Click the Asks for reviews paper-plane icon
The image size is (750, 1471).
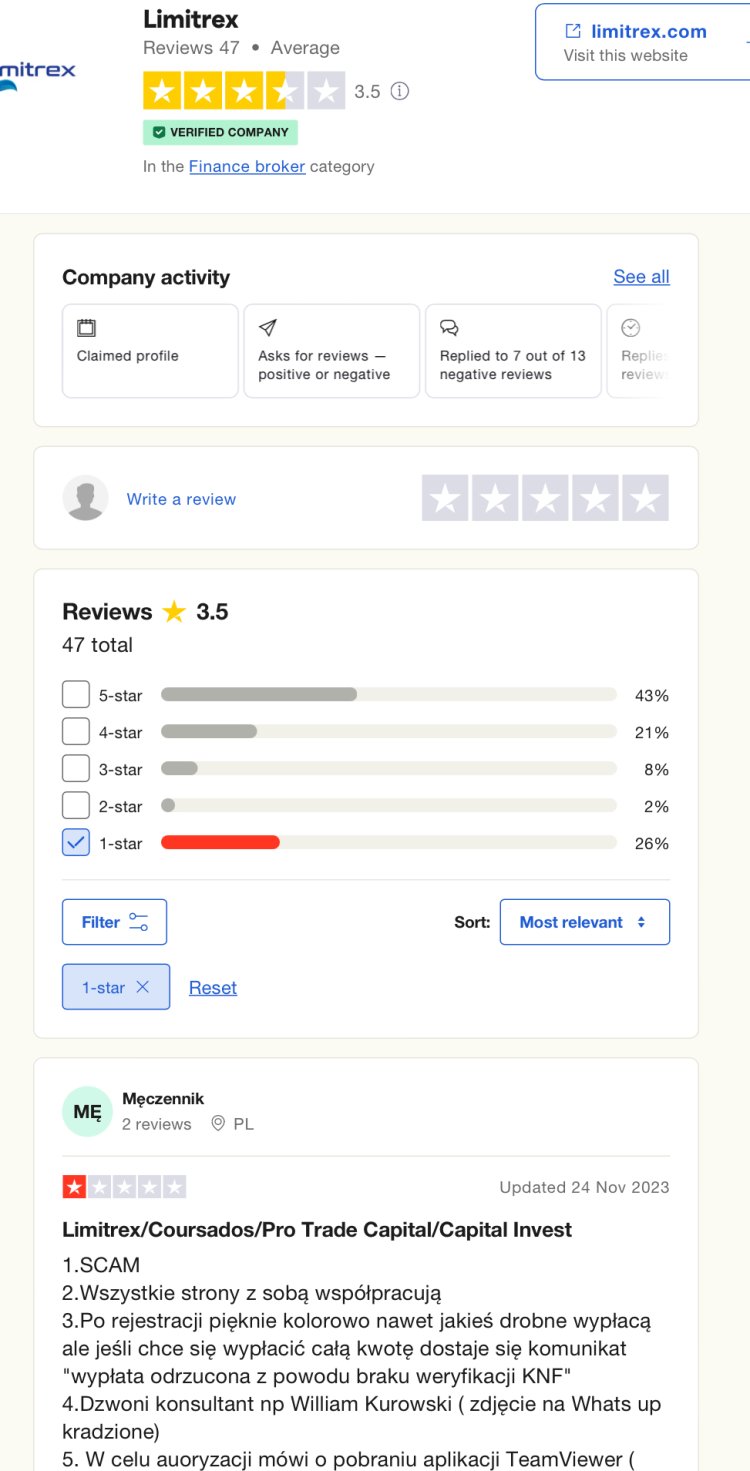click(267, 328)
